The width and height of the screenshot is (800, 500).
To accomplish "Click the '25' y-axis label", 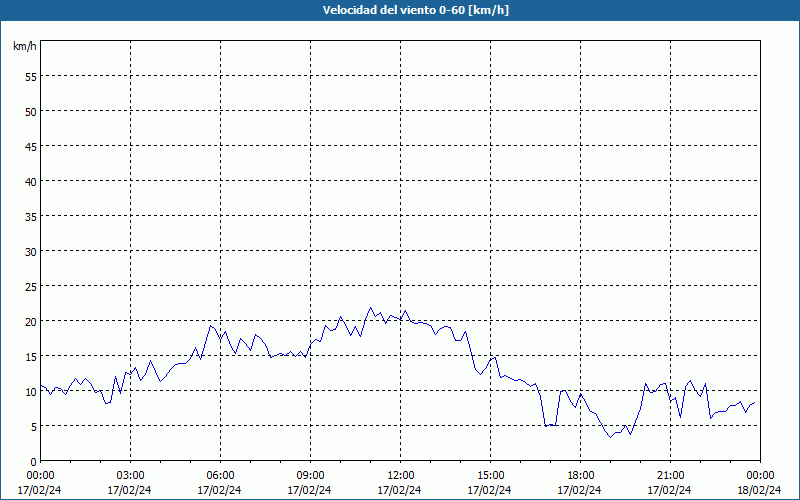I will coord(31,287).
